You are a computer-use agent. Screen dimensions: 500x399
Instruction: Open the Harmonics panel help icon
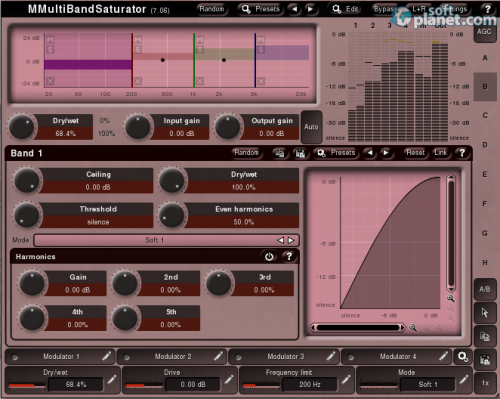(289, 257)
